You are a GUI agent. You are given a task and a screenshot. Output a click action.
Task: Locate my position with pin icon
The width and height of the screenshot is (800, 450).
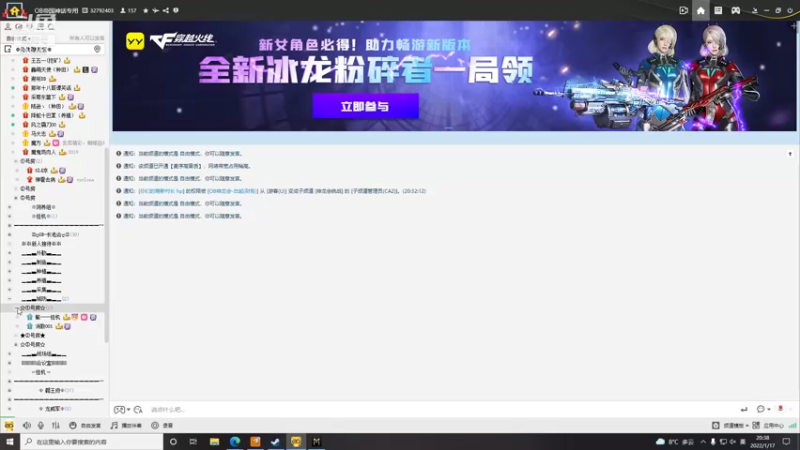pos(97,49)
